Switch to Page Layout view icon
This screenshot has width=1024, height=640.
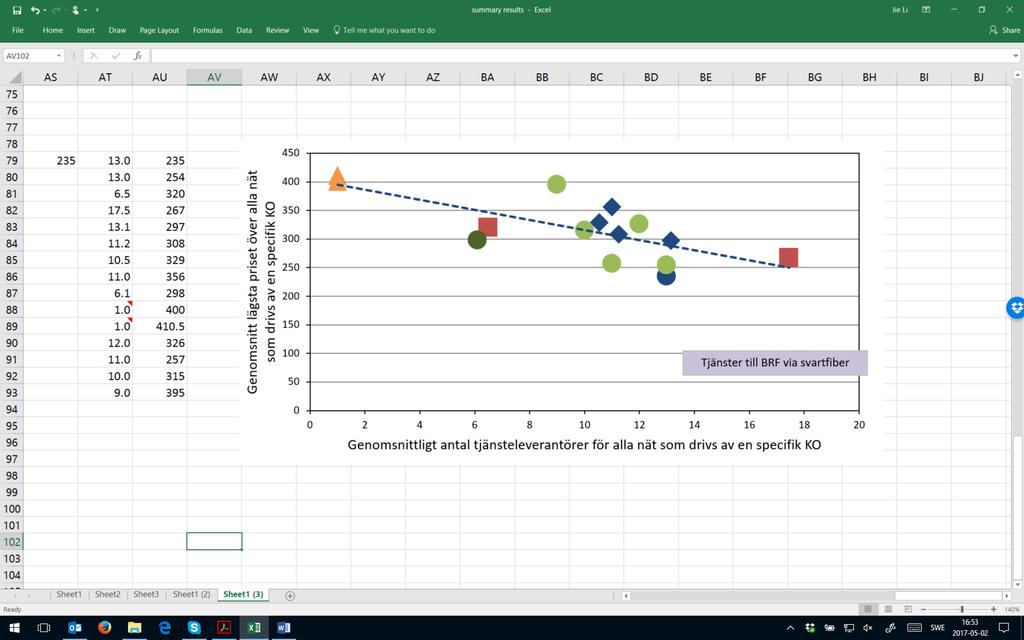pos(888,609)
